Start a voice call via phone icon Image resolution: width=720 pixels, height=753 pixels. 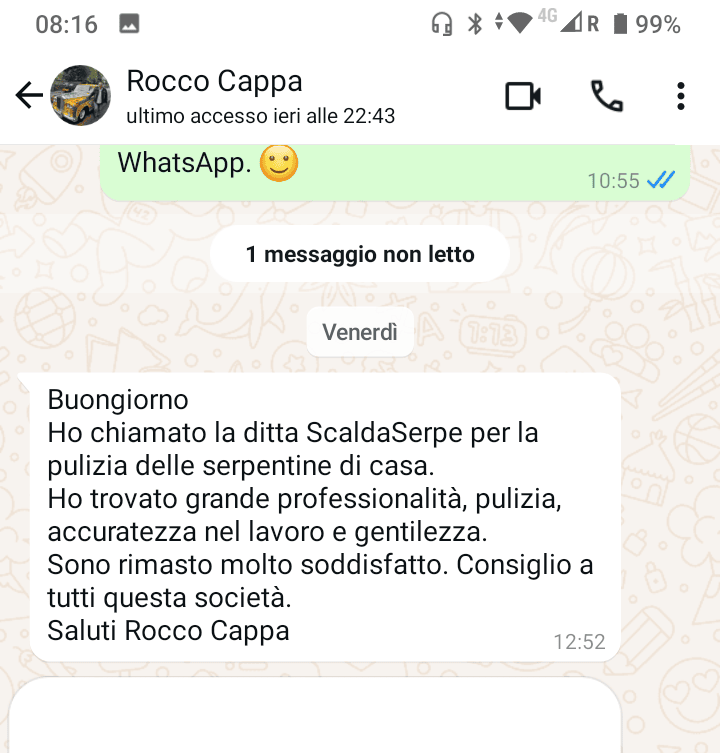pyautogui.click(x=607, y=96)
